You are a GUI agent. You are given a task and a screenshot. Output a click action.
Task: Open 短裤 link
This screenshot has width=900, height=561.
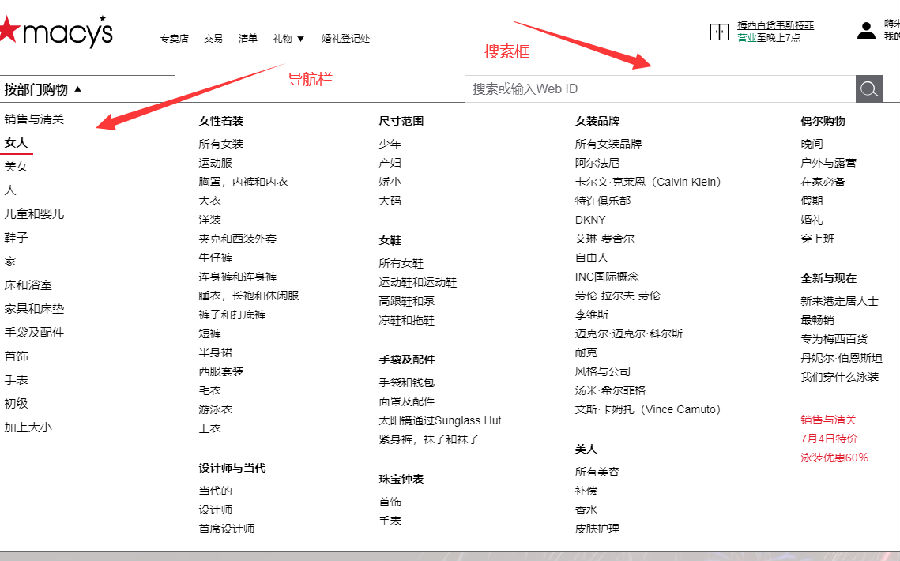(210, 333)
